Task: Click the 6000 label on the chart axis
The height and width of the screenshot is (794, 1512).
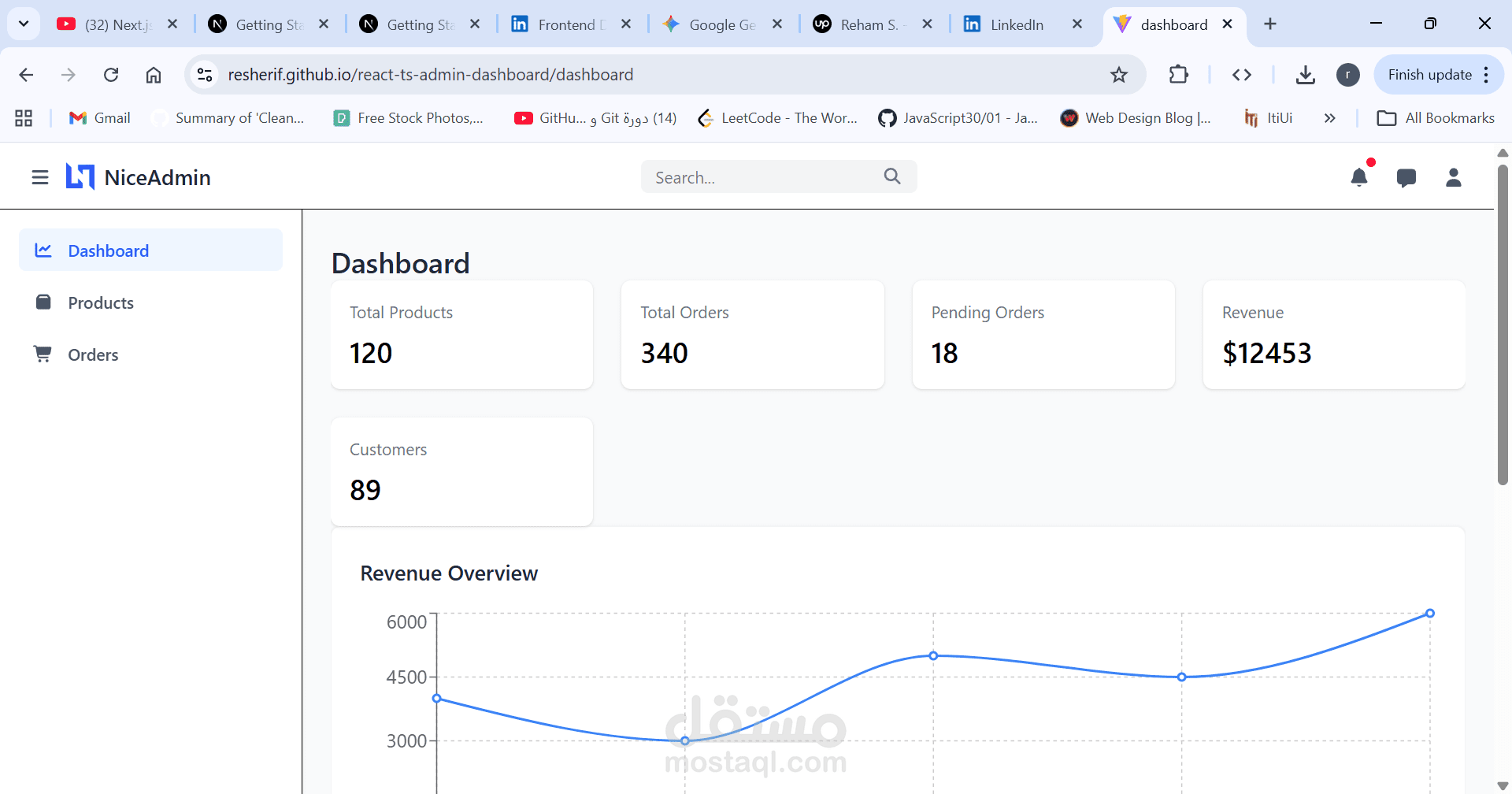Action: click(x=406, y=622)
